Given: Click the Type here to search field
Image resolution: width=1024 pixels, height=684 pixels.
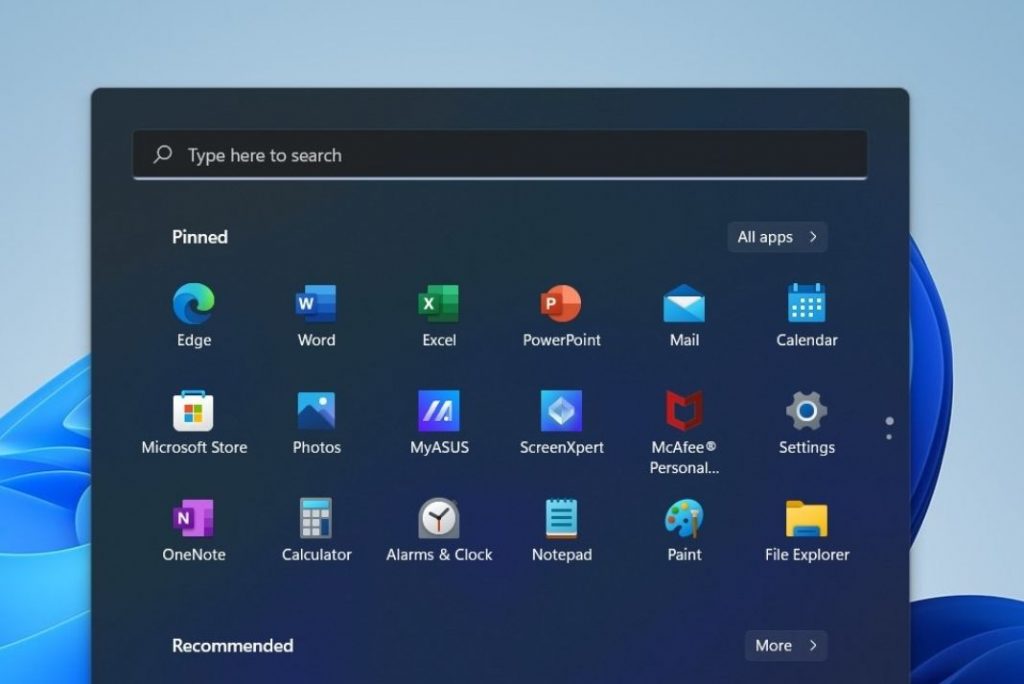Looking at the screenshot, I should 500,155.
